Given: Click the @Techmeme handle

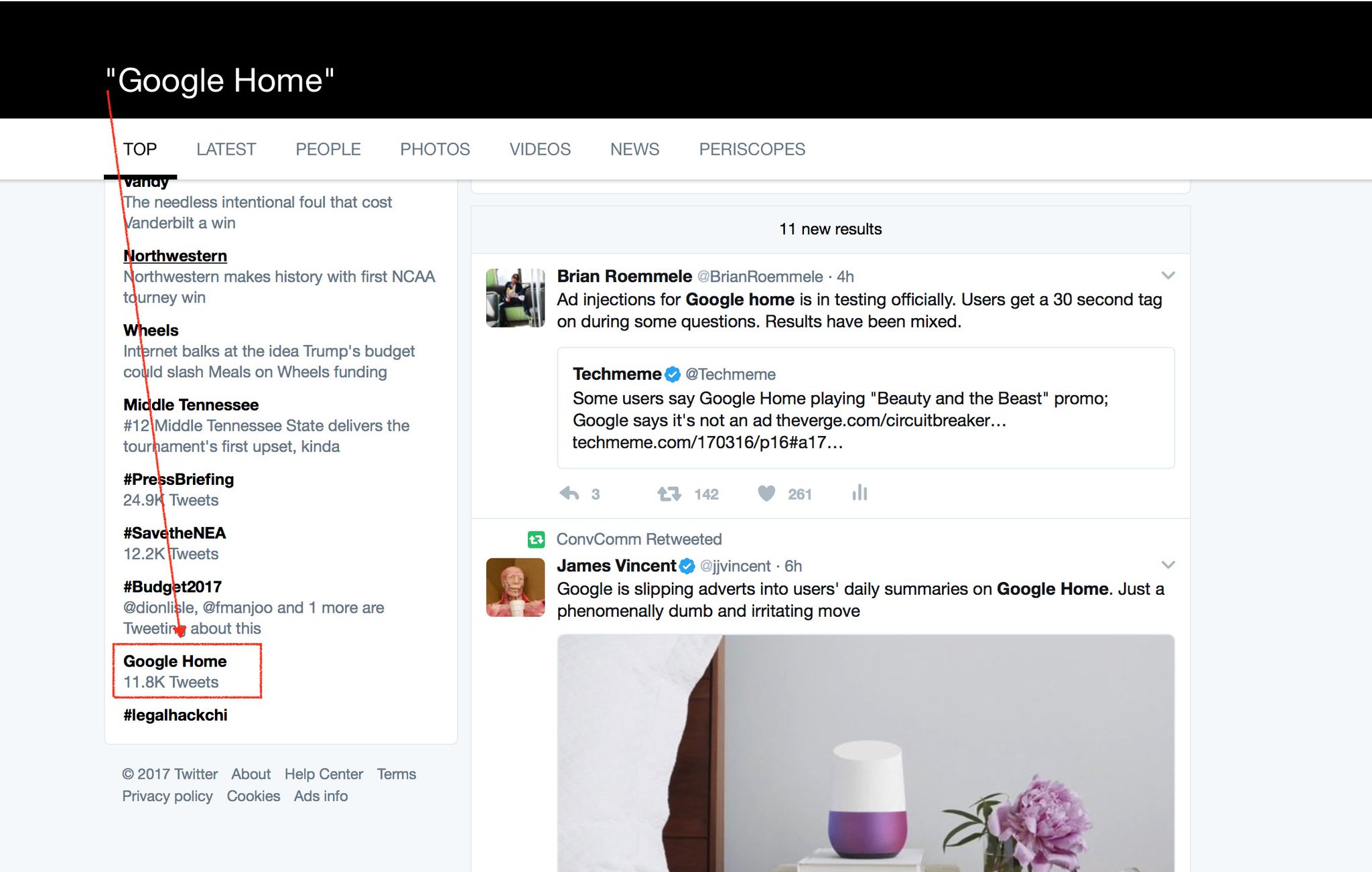Looking at the screenshot, I should (x=730, y=374).
